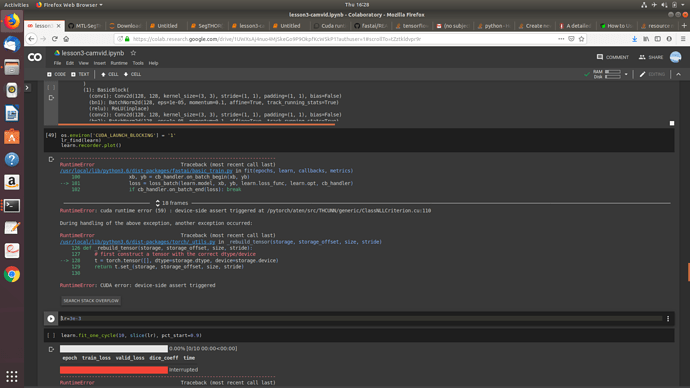
Task: Click the white 0.00% training progress bar
Action: [x=114, y=348]
